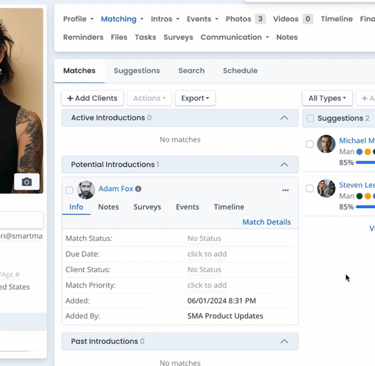Collapse the Past Introductions section

point(284,341)
